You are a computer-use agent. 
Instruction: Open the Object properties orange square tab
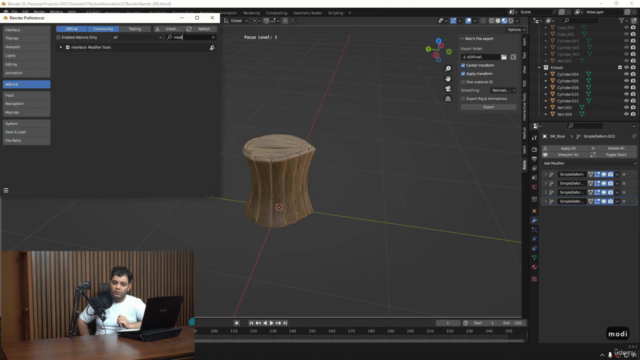(x=534, y=211)
